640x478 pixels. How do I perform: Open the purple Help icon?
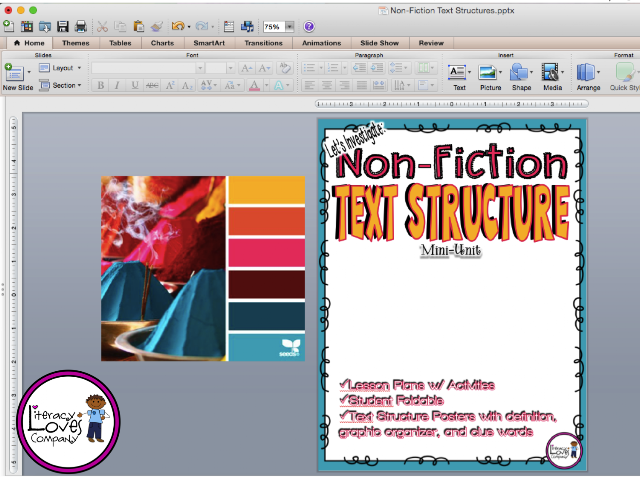[x=309, y=27]
